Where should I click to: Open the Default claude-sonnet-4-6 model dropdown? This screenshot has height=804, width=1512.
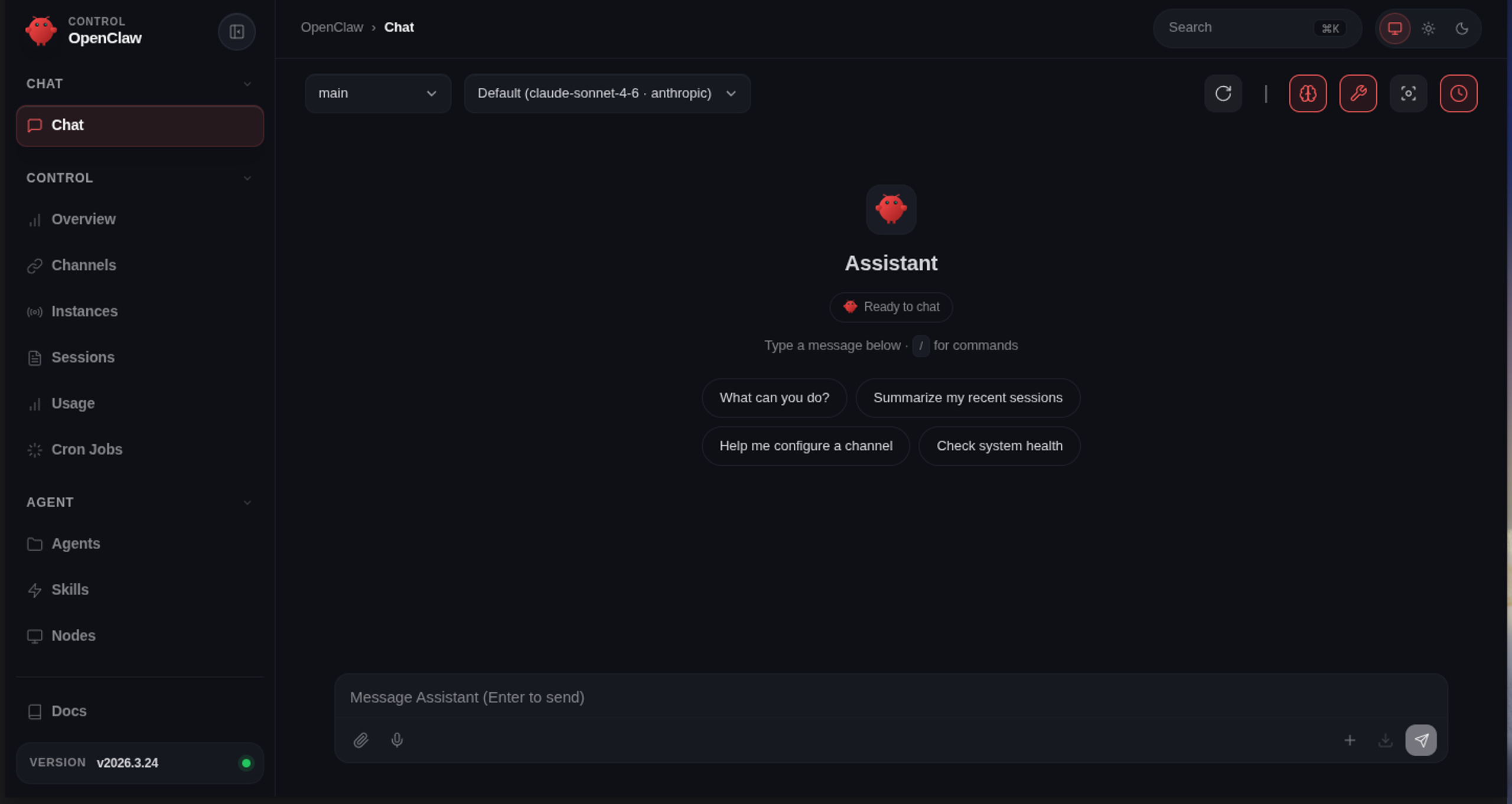click(x=607, y=93)
